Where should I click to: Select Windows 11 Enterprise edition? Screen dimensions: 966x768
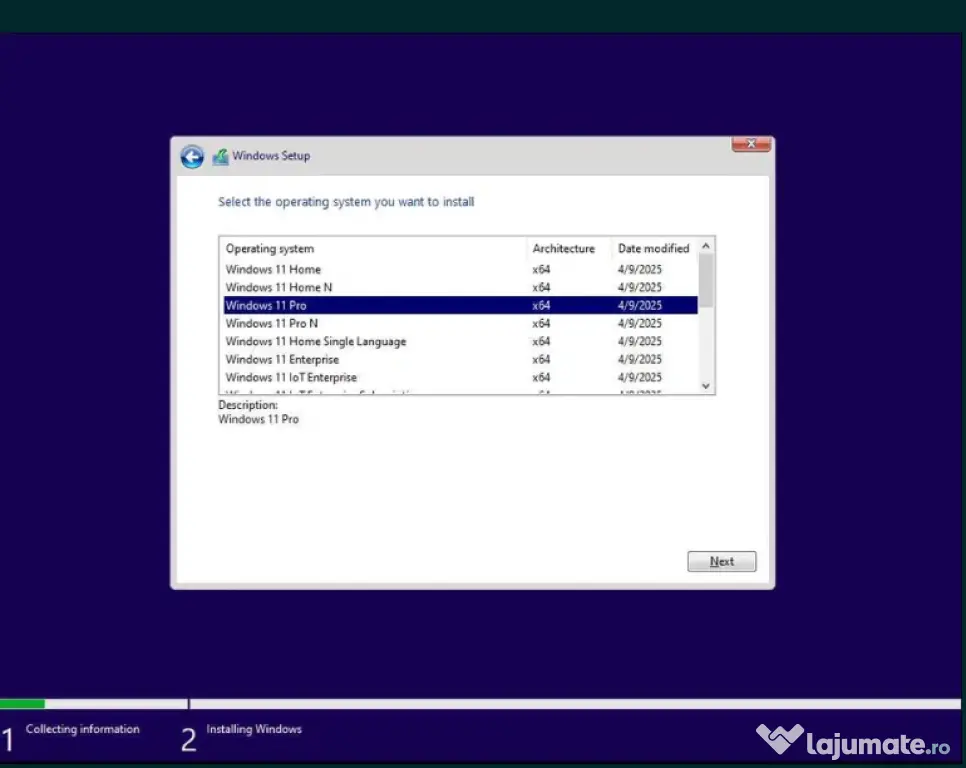point(282,360)
